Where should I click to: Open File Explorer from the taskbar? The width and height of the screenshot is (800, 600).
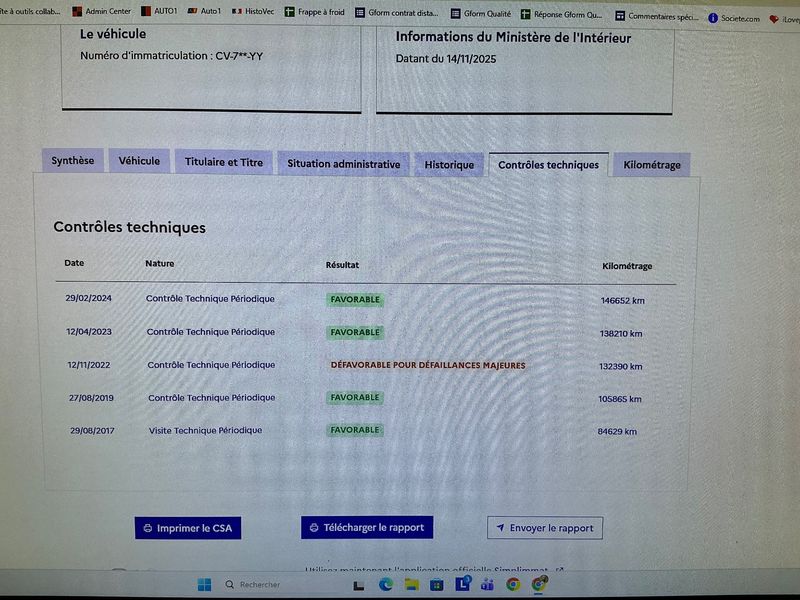[411, 584]
